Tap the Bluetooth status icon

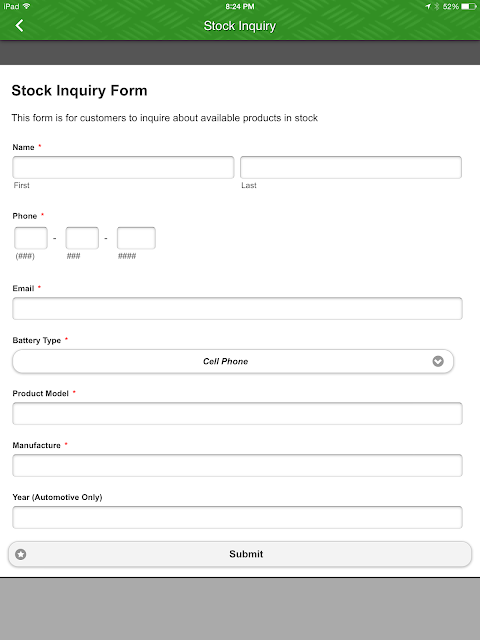click(x=437, y=6)
